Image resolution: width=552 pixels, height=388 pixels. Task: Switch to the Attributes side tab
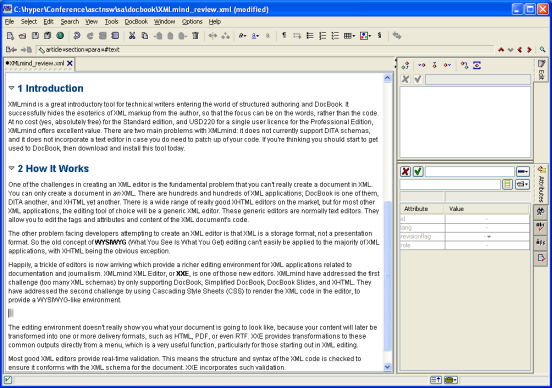click(x=541, y=184)
